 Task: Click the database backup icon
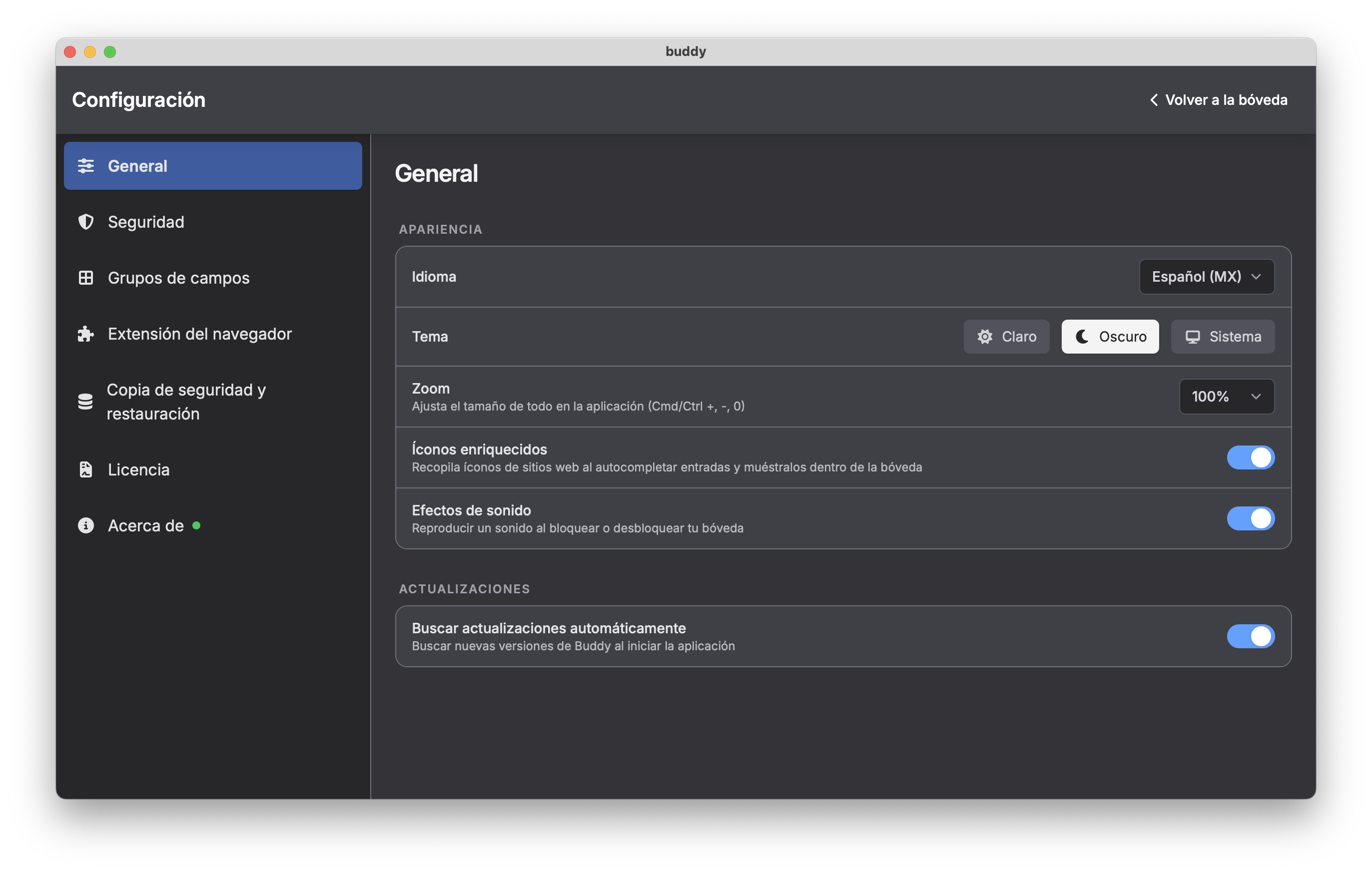tap(85, 402)
